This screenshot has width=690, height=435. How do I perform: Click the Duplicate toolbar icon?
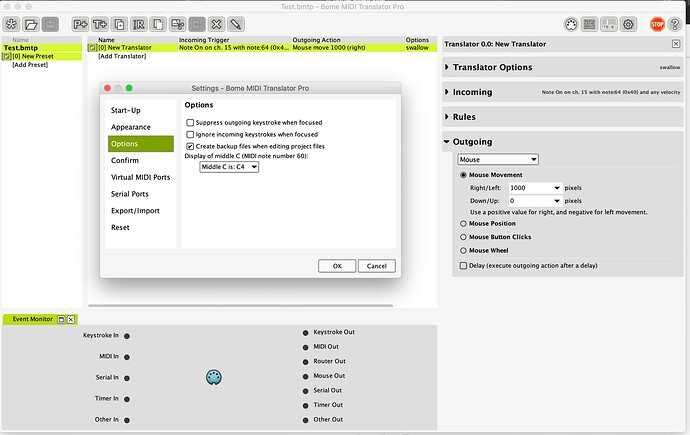119,24
